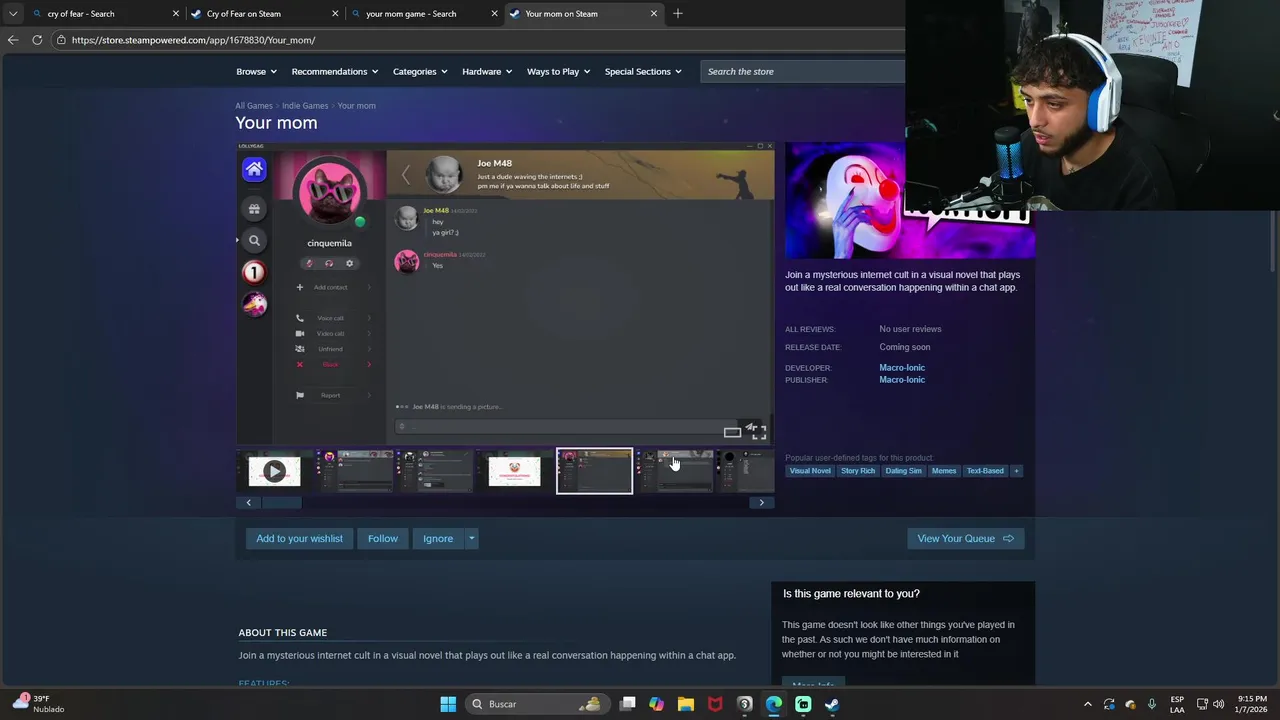Ignore this game
This screenshot has width=1280, height=720.
438,539
